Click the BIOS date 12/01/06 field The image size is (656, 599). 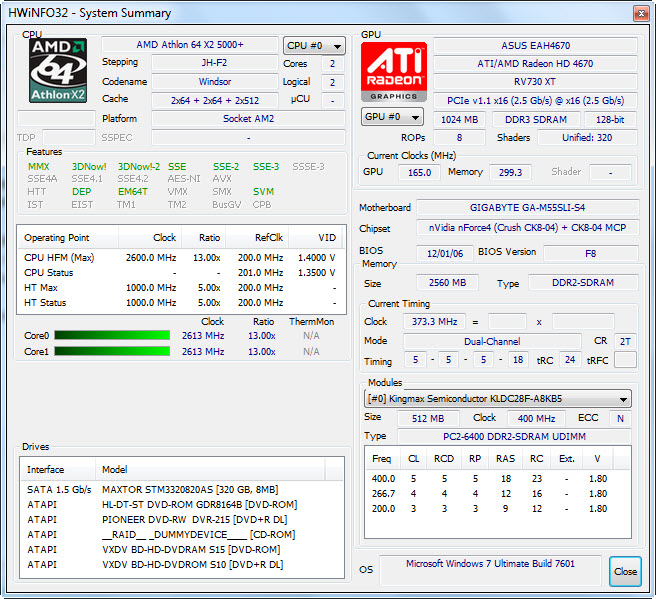pos(445,253)
